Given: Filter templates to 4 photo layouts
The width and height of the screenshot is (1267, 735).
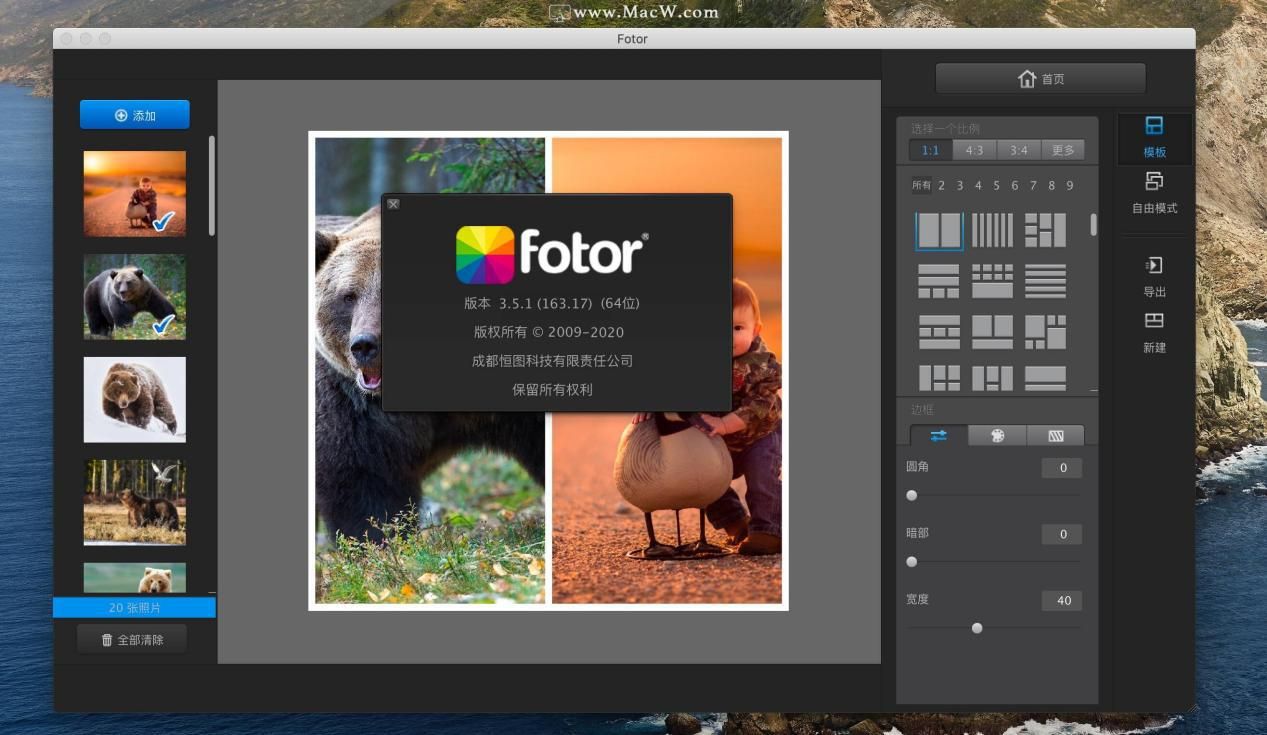Looking at the screenshot, I should [978, 185].
